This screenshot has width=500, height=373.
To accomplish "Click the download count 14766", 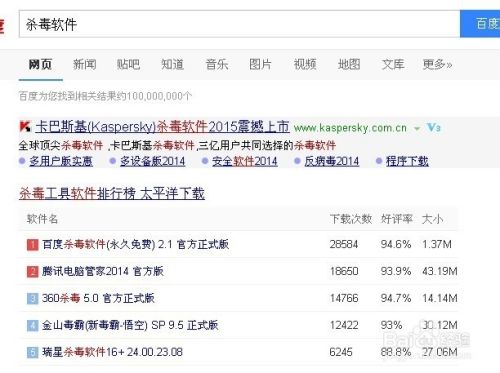I will 344,298.
